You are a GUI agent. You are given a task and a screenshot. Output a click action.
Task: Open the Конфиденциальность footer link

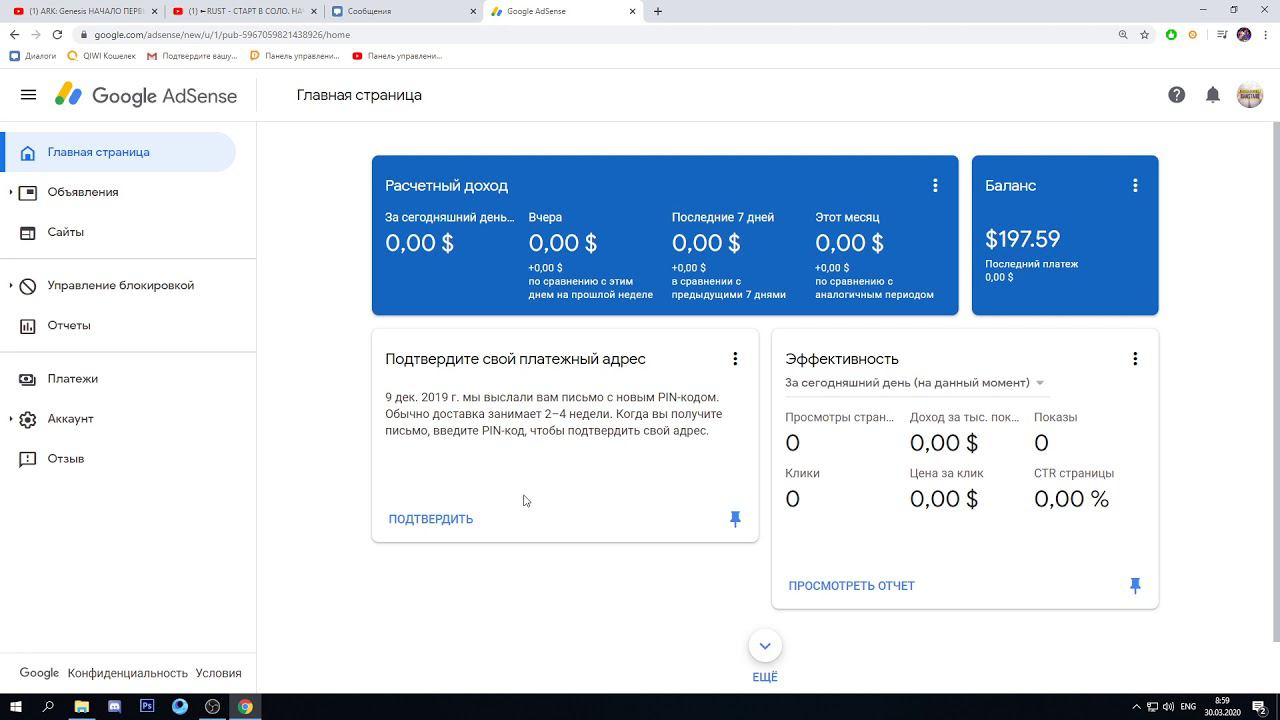(128, 673)
